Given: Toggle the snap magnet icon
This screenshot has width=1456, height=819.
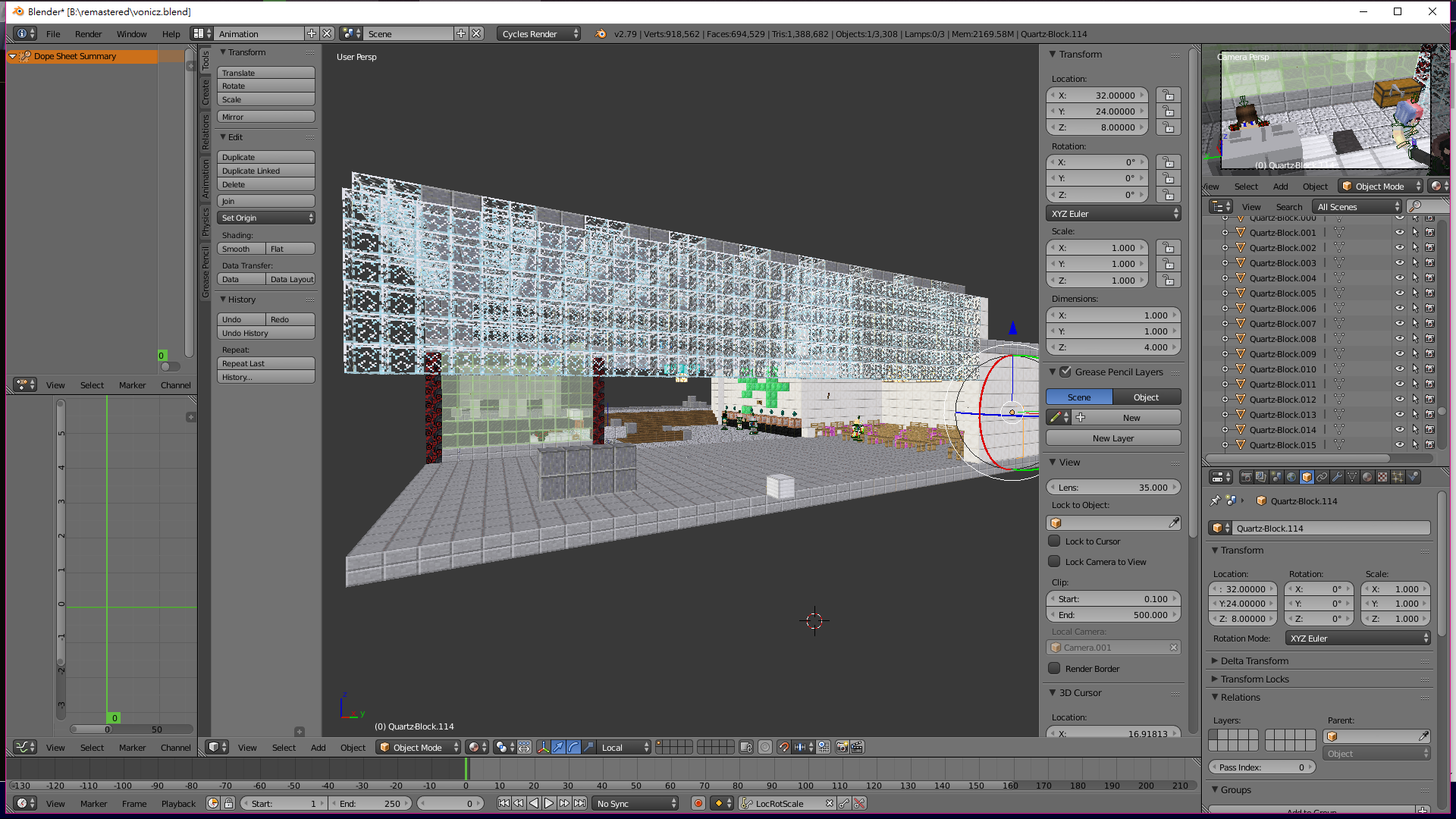Looking at the screenshot, I should [783, 748].
